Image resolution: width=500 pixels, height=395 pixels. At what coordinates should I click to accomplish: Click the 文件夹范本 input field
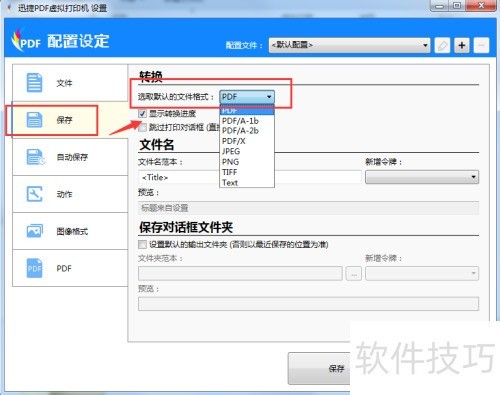[x=240, y=273]
